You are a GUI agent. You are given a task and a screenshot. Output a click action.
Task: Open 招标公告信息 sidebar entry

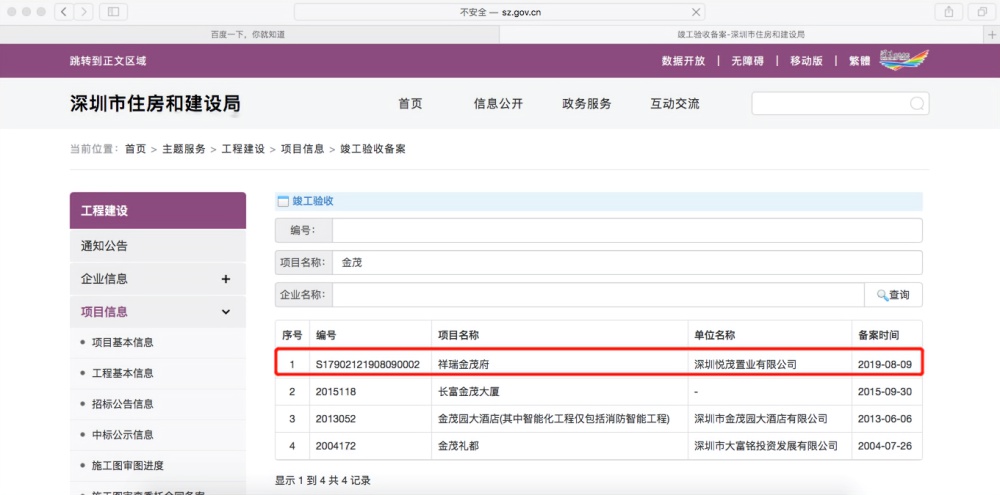(122, 404)
